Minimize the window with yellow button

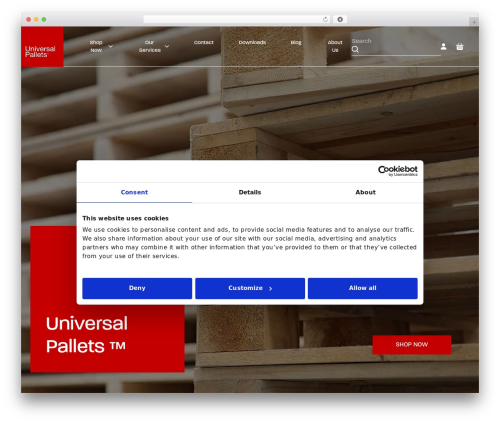coord(36,19)
